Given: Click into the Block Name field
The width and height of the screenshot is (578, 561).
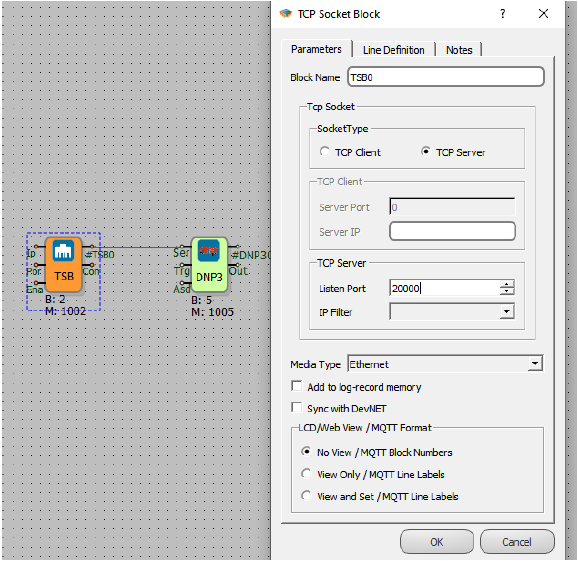Looking at the screenshot, I should pos(446,77).
